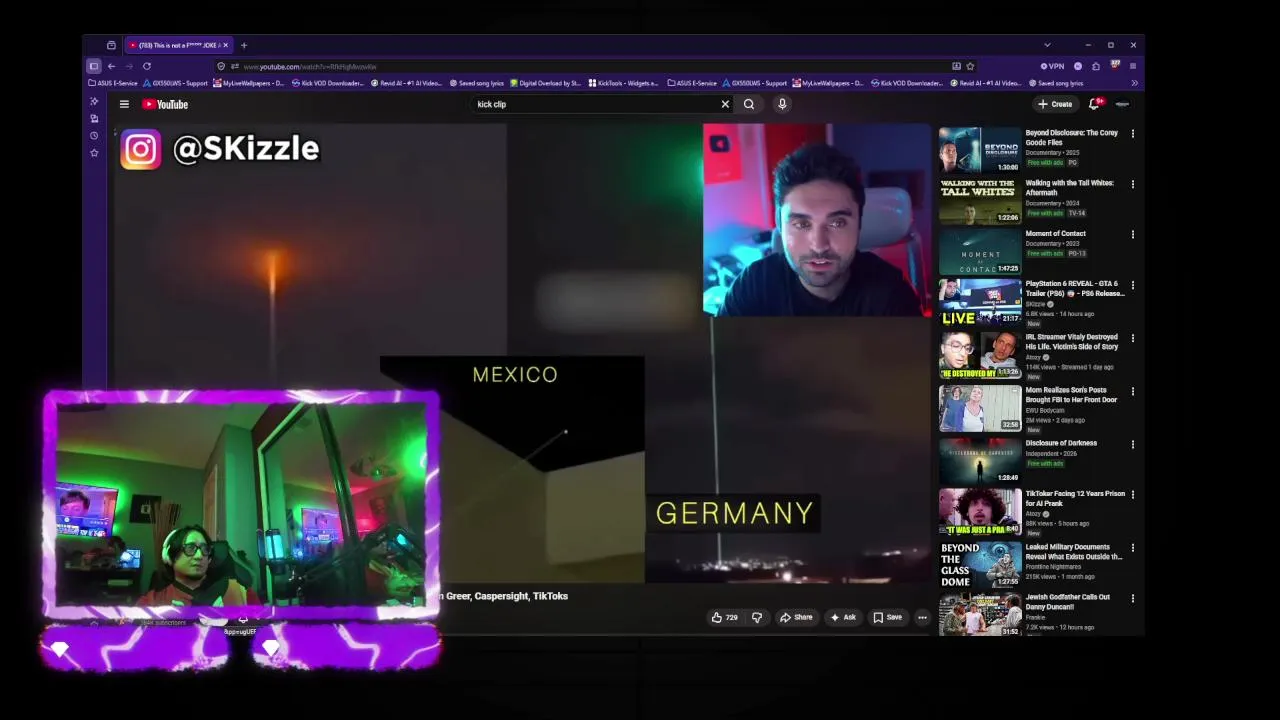
Task: Toggle the browser sidebar panel button
Action: [x=94, y=66]
